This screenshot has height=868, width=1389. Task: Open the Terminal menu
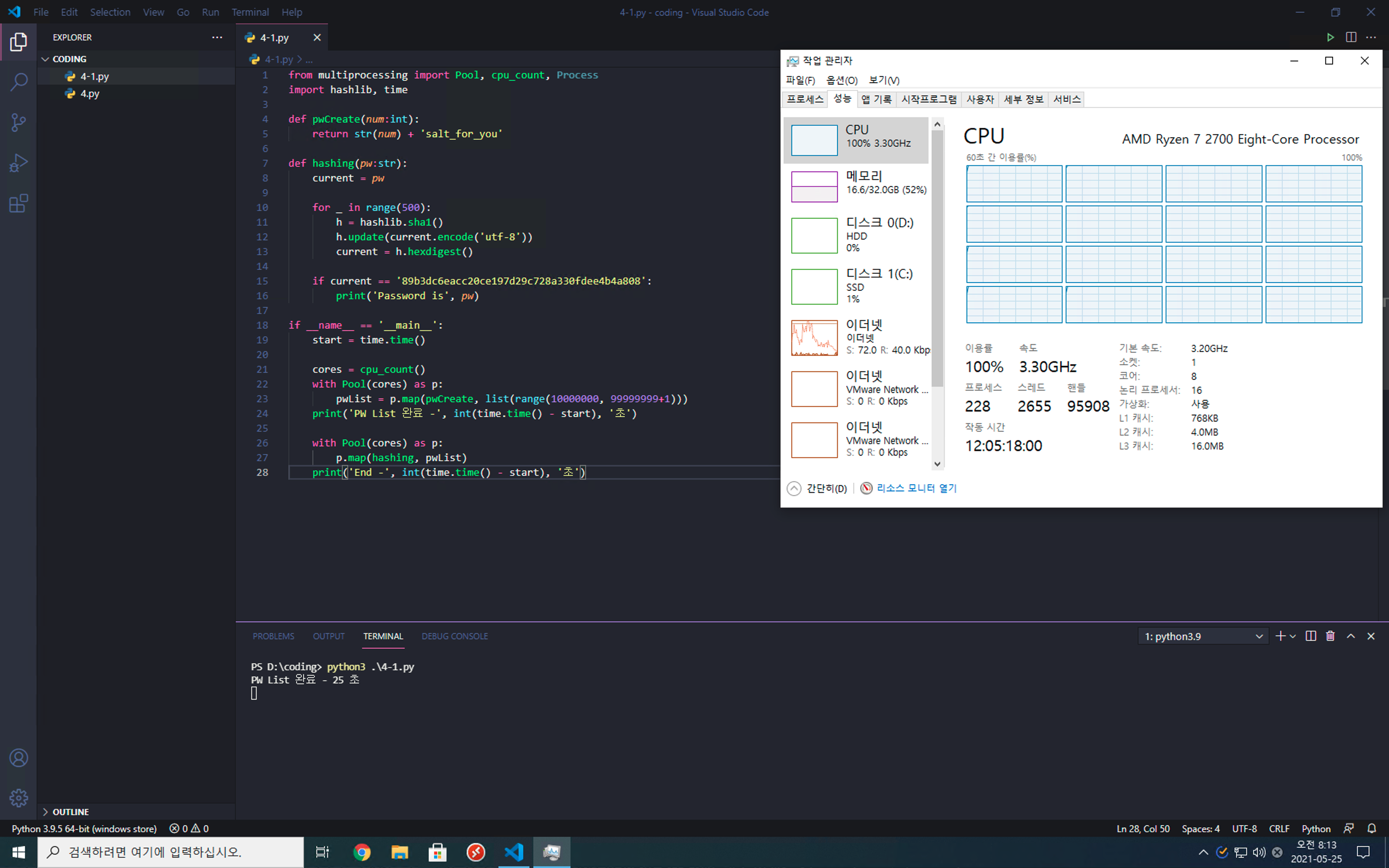(250, 12)
